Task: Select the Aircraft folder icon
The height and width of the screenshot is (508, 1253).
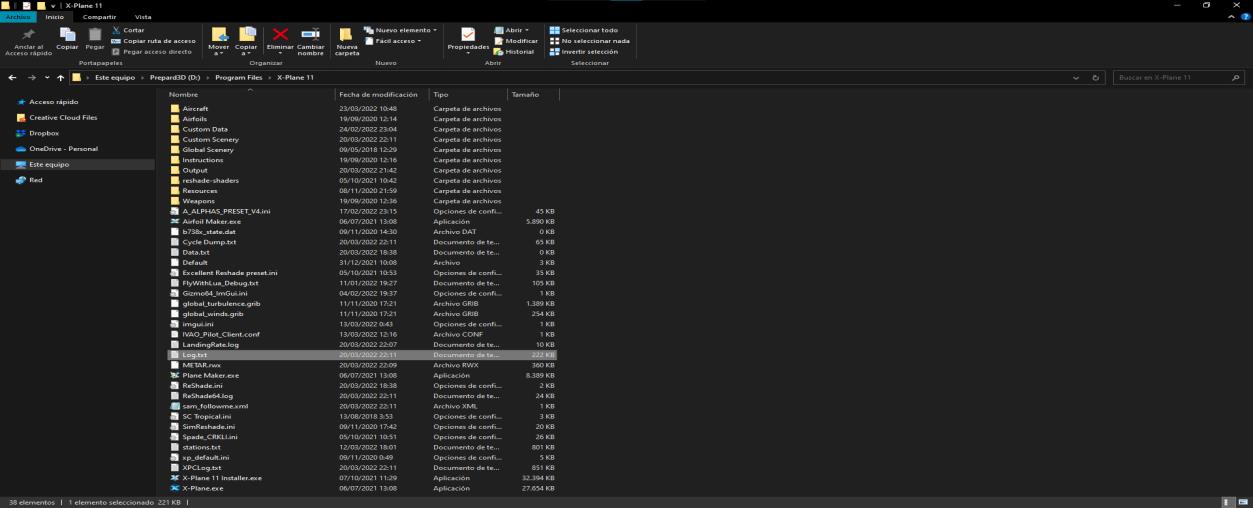Action: pos(175,108)
